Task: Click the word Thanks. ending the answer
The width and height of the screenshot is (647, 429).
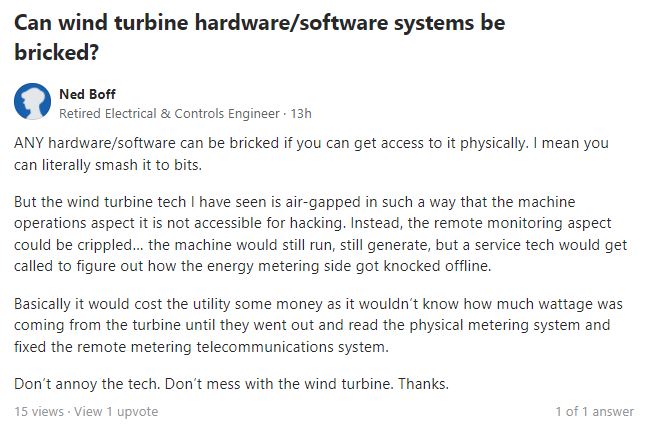Action: (423, 384)
